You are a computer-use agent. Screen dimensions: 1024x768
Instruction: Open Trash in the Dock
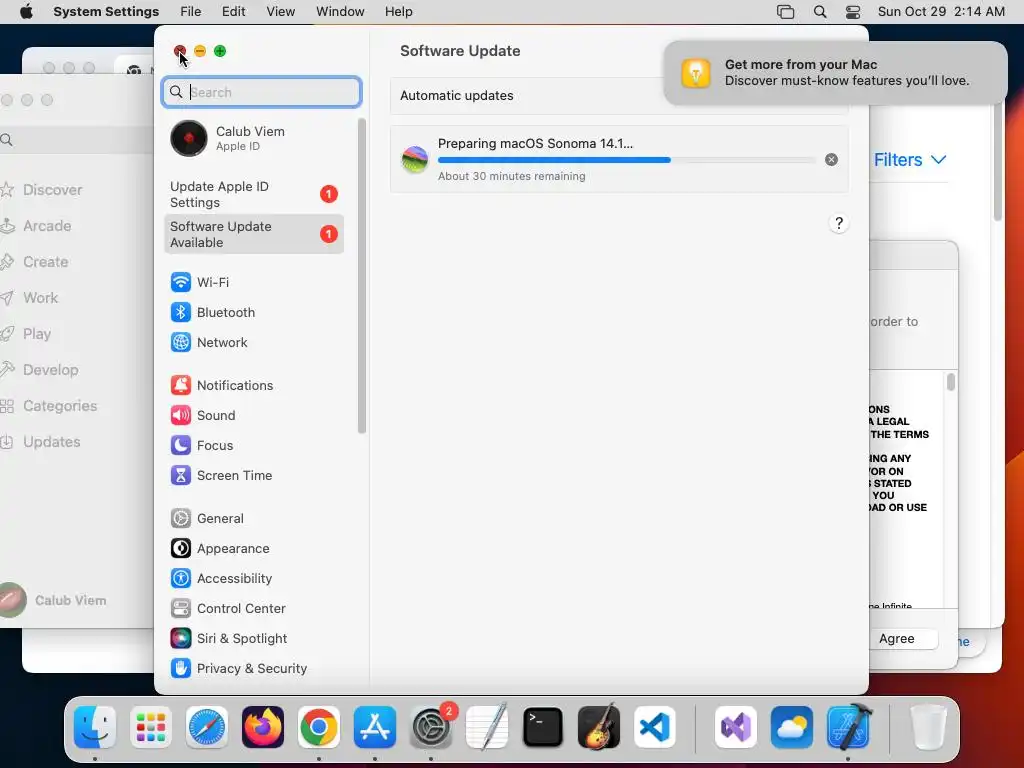(928, 727)
